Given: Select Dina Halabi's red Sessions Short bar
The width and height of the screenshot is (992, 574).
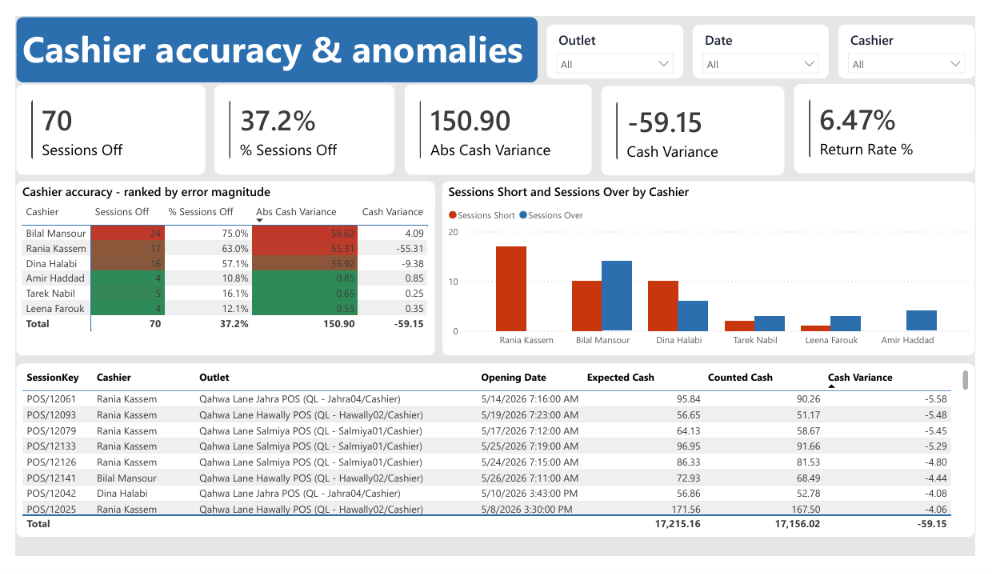Looking at the screenshot, I should coord(663,306).
